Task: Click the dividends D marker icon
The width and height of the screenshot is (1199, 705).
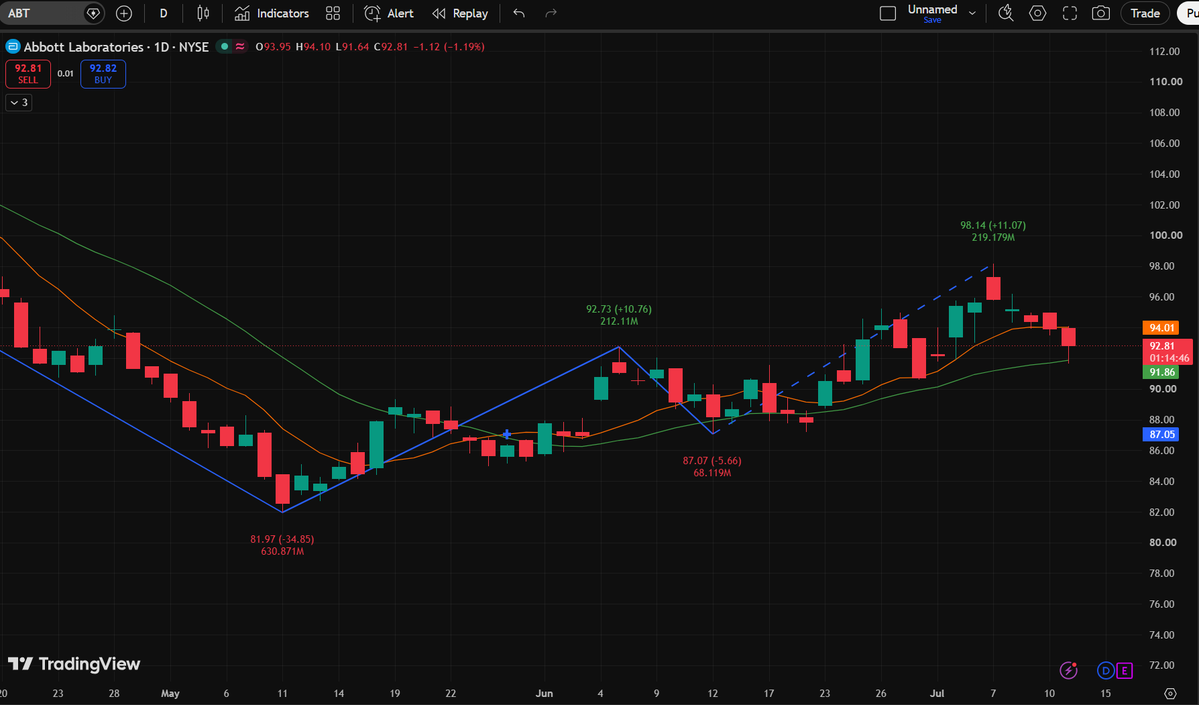Action: click(1105, 671)
